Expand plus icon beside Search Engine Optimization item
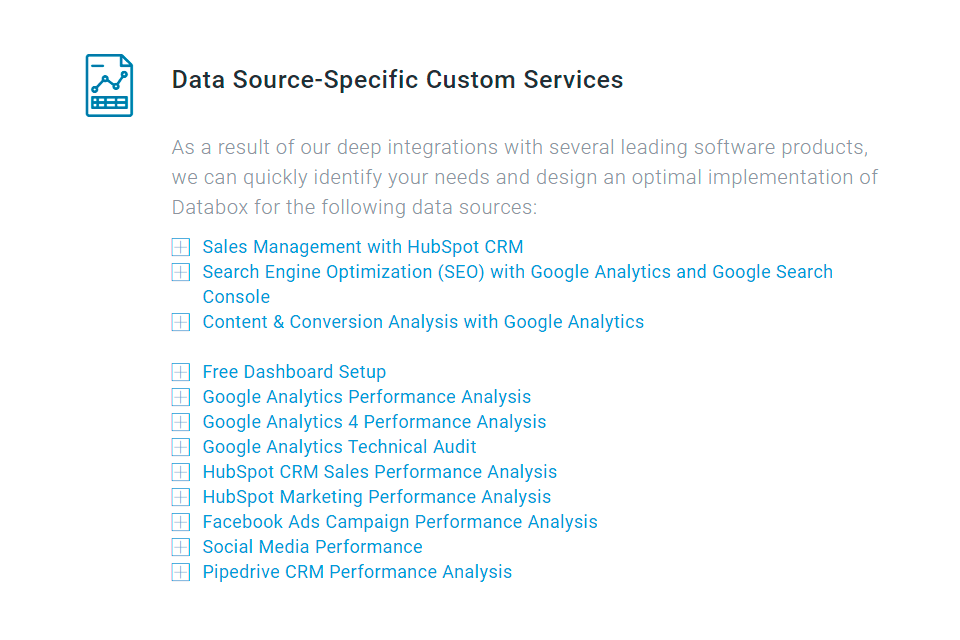960x640 pixels. click(x=181, y=272)
